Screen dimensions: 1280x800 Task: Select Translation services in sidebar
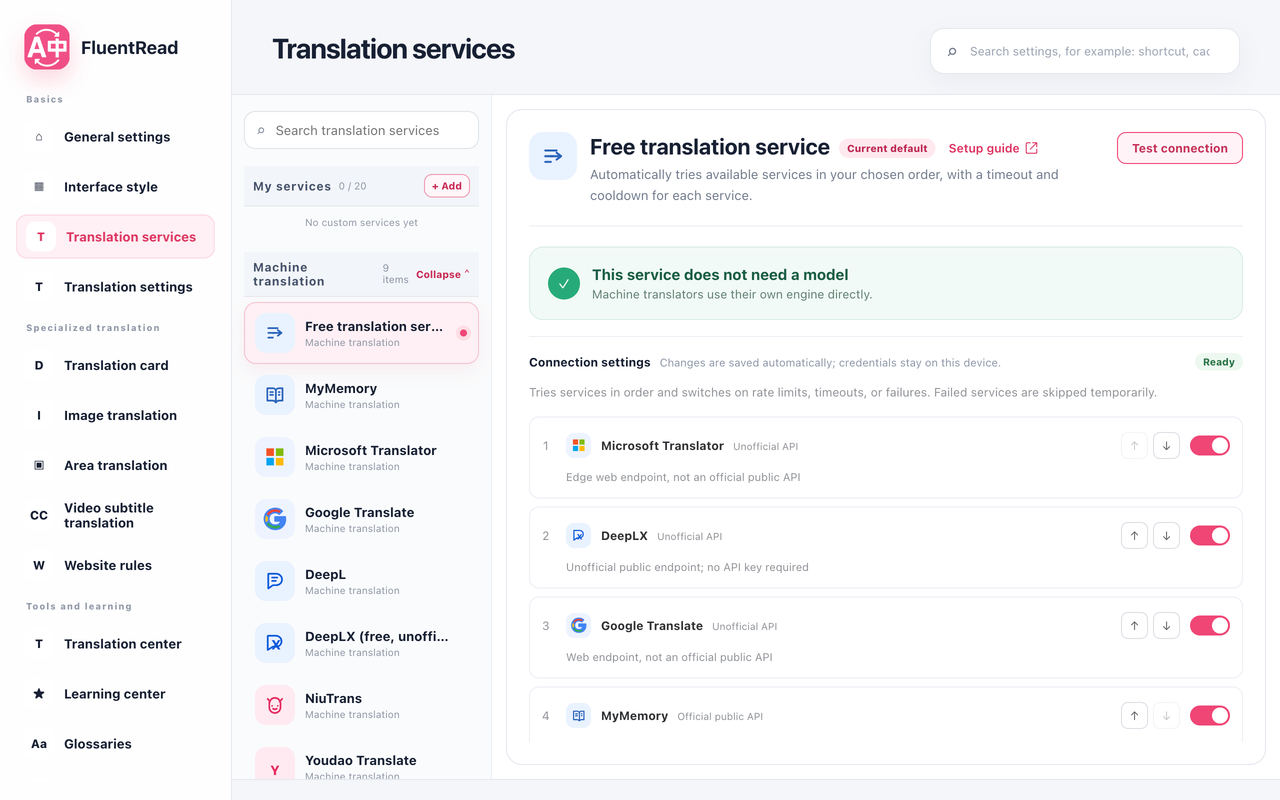point(115,237)
